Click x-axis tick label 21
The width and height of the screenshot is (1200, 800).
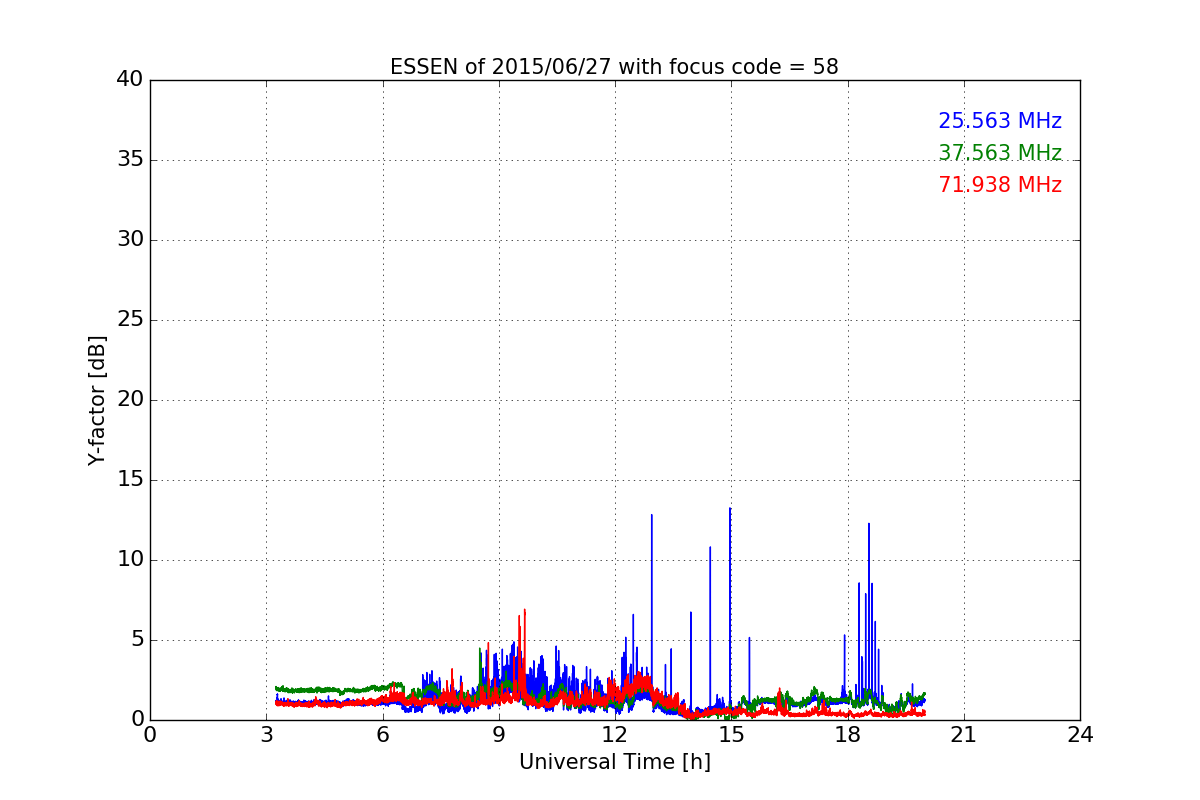[964, 735]
